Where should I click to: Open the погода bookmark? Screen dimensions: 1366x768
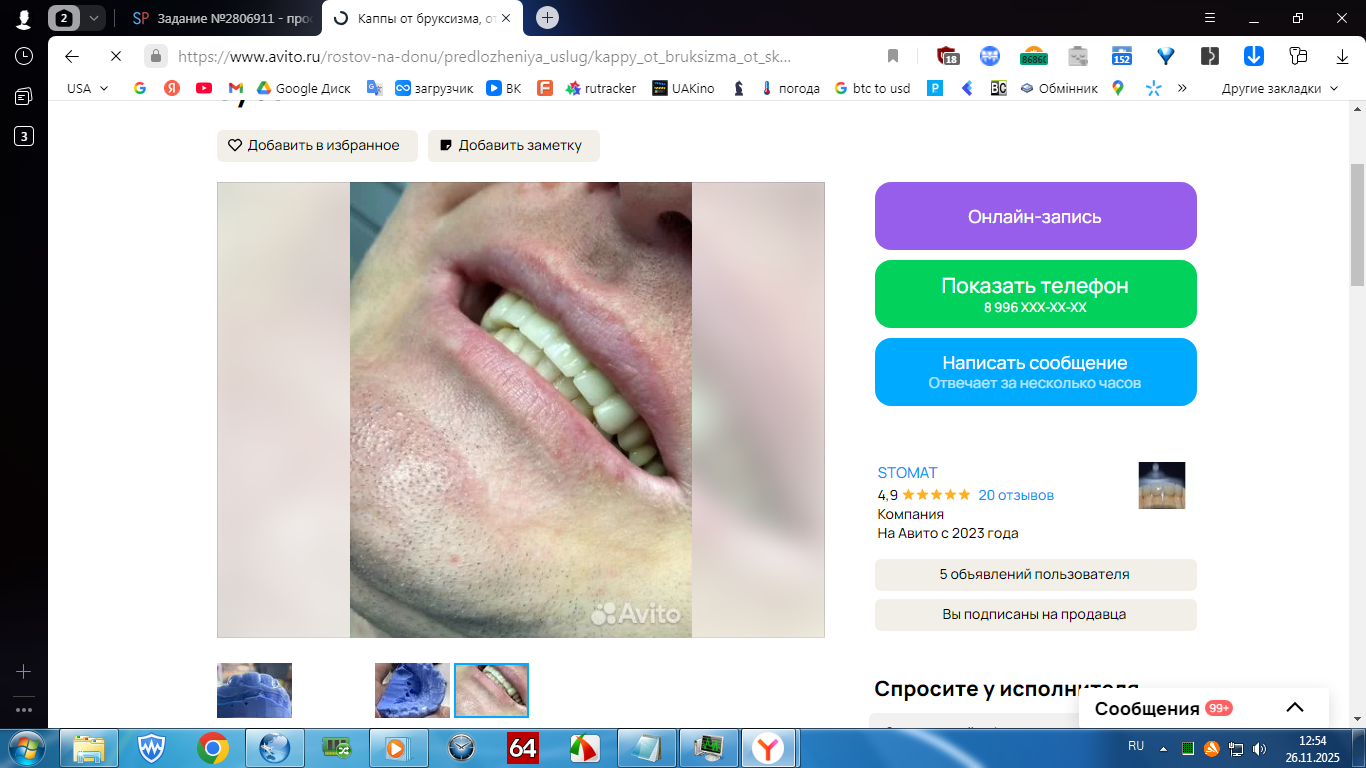click(x=790, y=88)
